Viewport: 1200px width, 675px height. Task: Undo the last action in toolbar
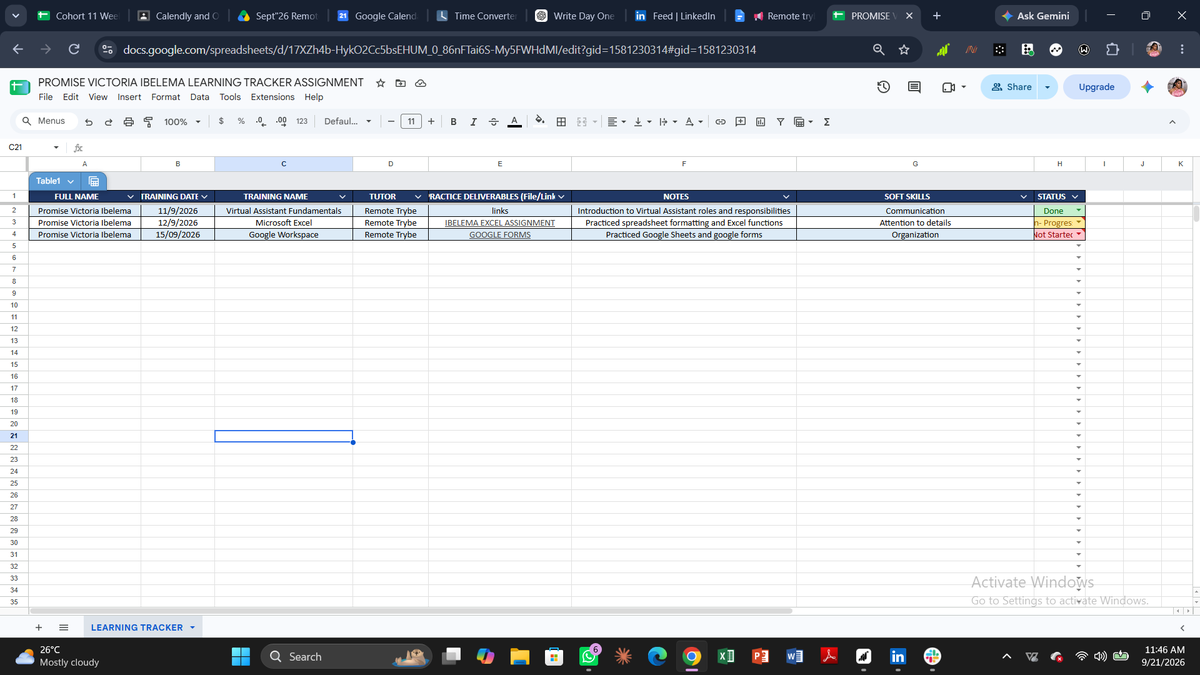(x=88, y=121)
